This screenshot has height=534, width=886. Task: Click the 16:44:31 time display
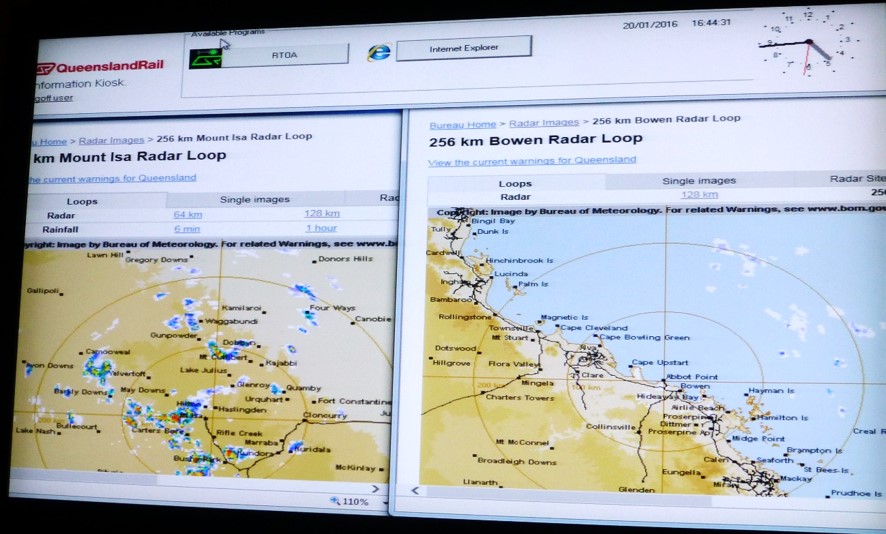point(711,23)
